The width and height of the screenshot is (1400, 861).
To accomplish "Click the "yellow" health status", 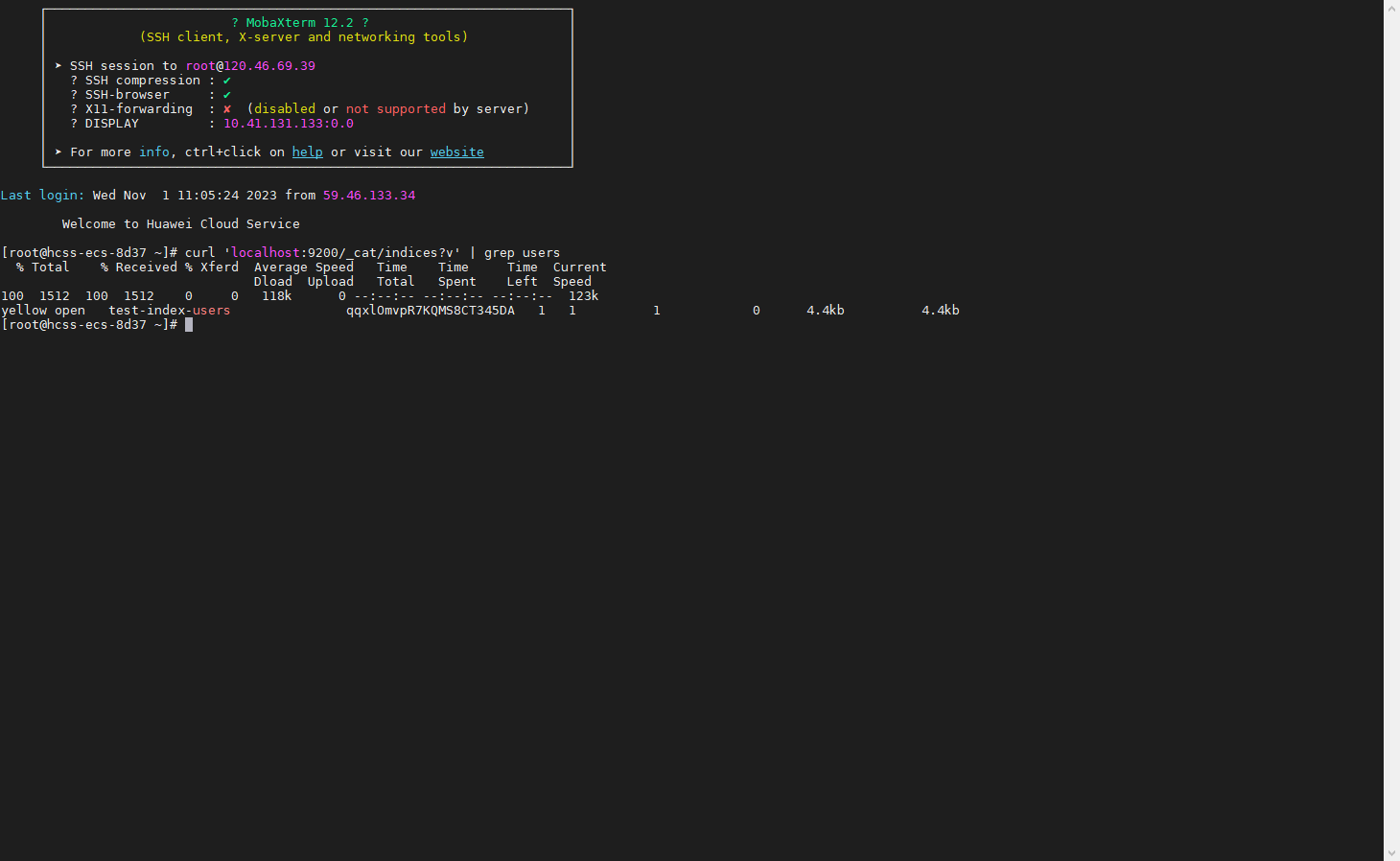I will (24, 311).
